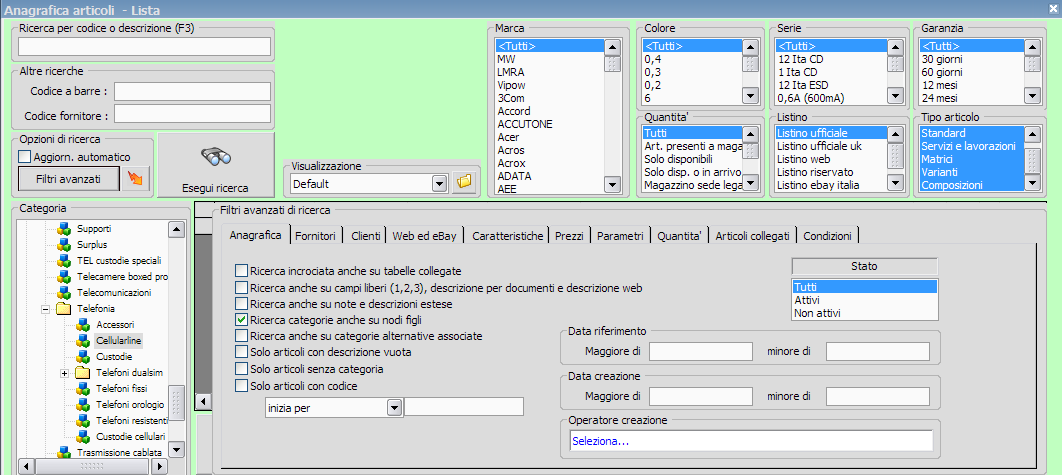1062x475 pixels.
Task: Select Solo disponibili in Quantita' list
Action: 692,159
